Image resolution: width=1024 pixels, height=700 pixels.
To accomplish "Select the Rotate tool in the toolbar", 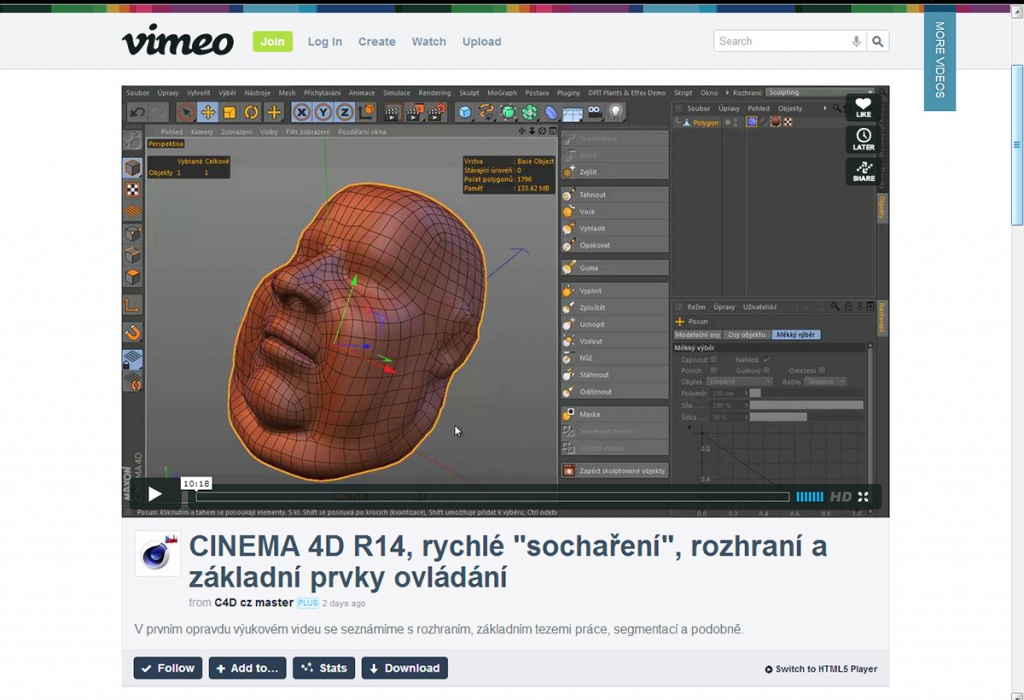I will tap(251, 112).
